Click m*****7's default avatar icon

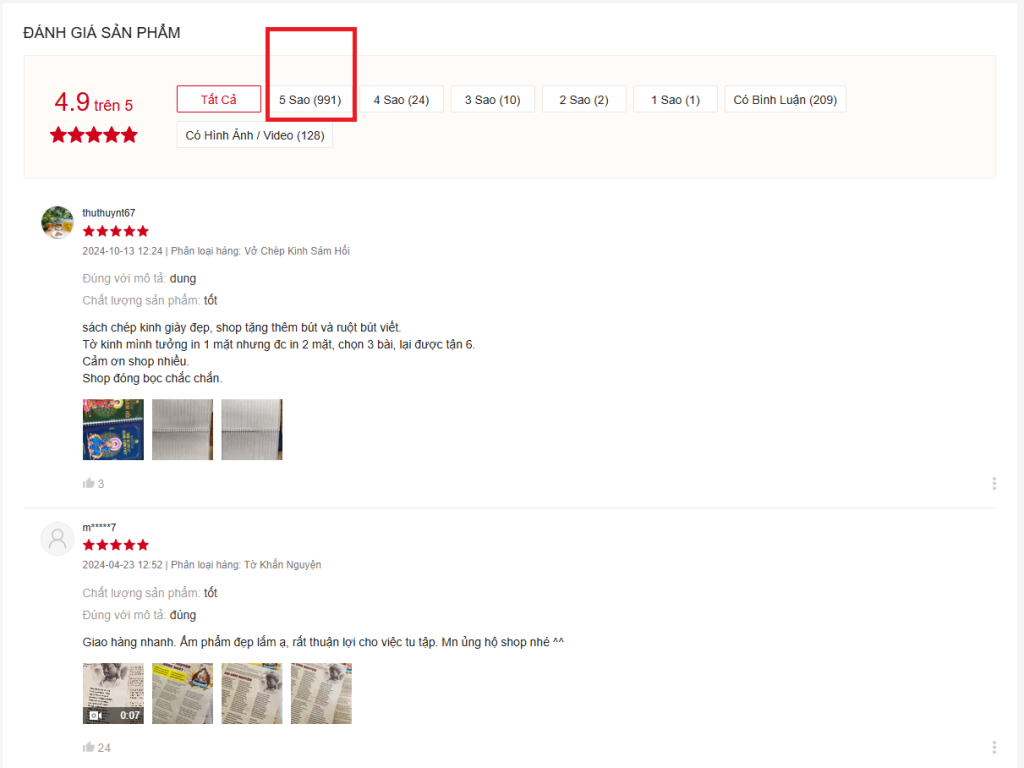pos(57,538)
